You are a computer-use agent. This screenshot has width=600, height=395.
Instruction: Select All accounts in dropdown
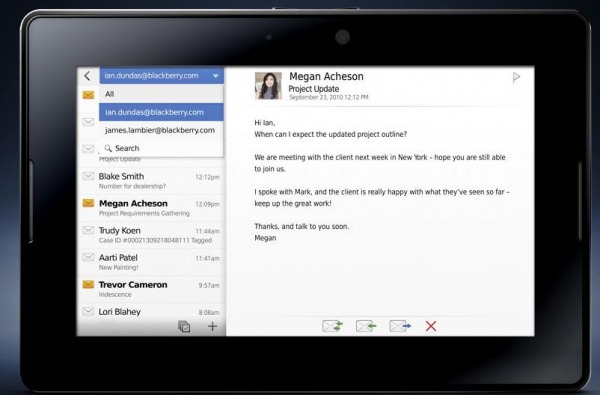click(161, 94)
